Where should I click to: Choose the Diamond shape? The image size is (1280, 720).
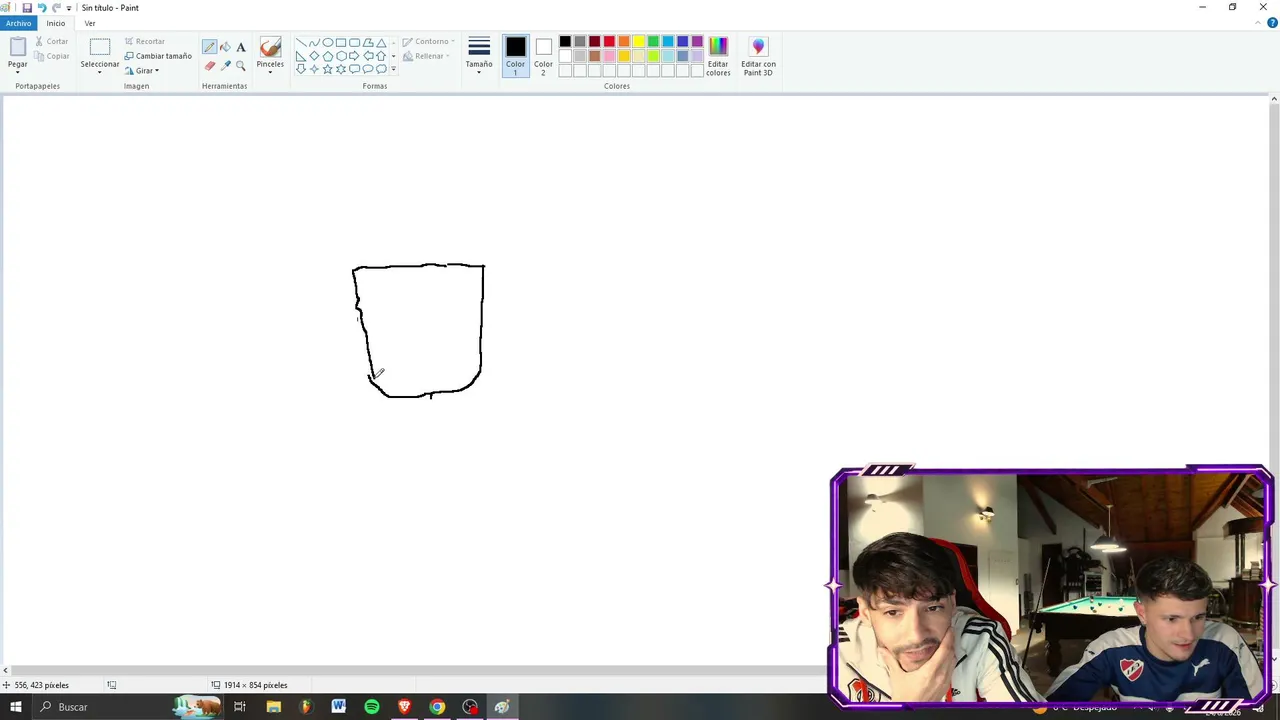[314, 56]
